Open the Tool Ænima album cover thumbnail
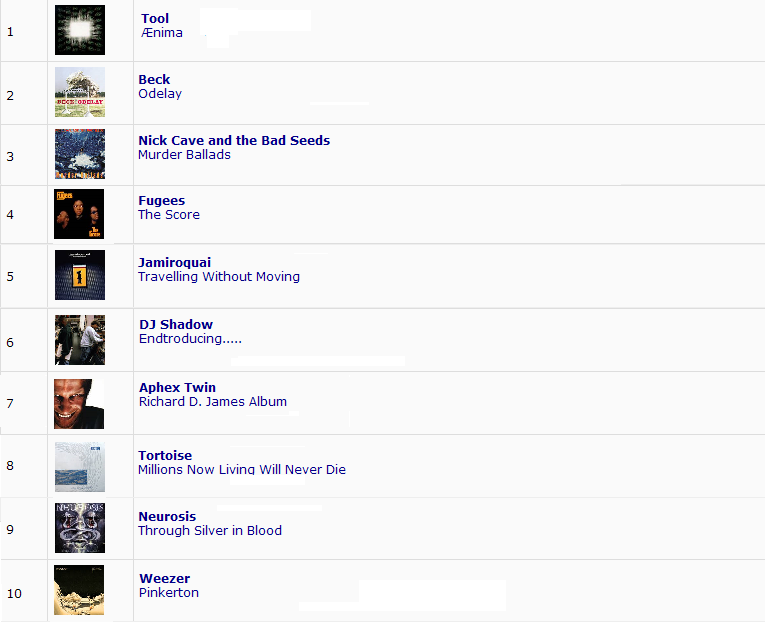Image resolution: width=765 pixels, height=622 pixels. click(80, 30)
